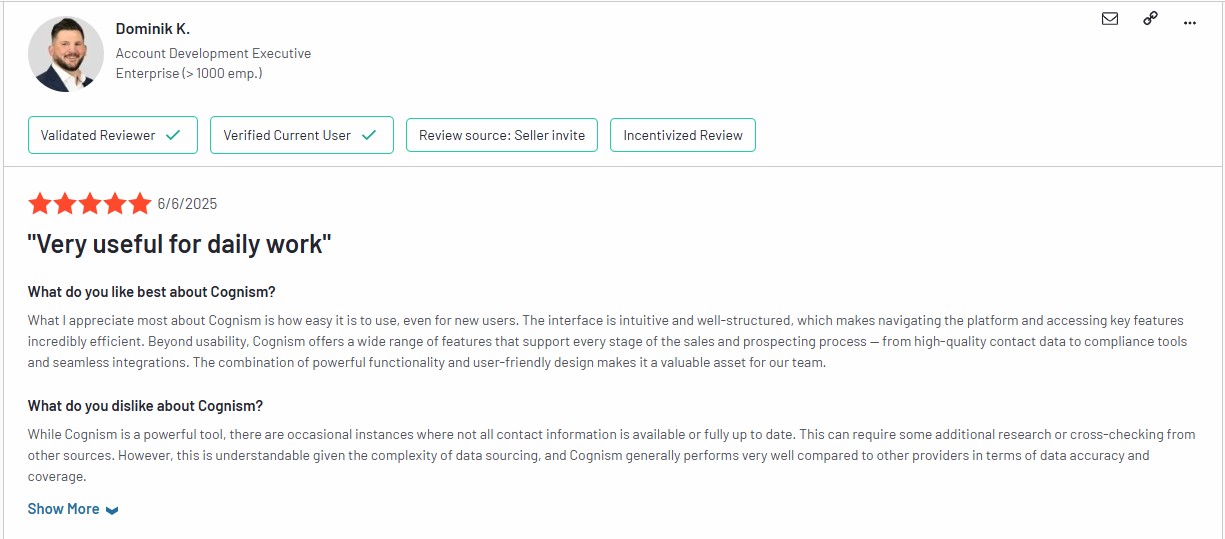Click the Incentivized Review badge

click(683, 135)
